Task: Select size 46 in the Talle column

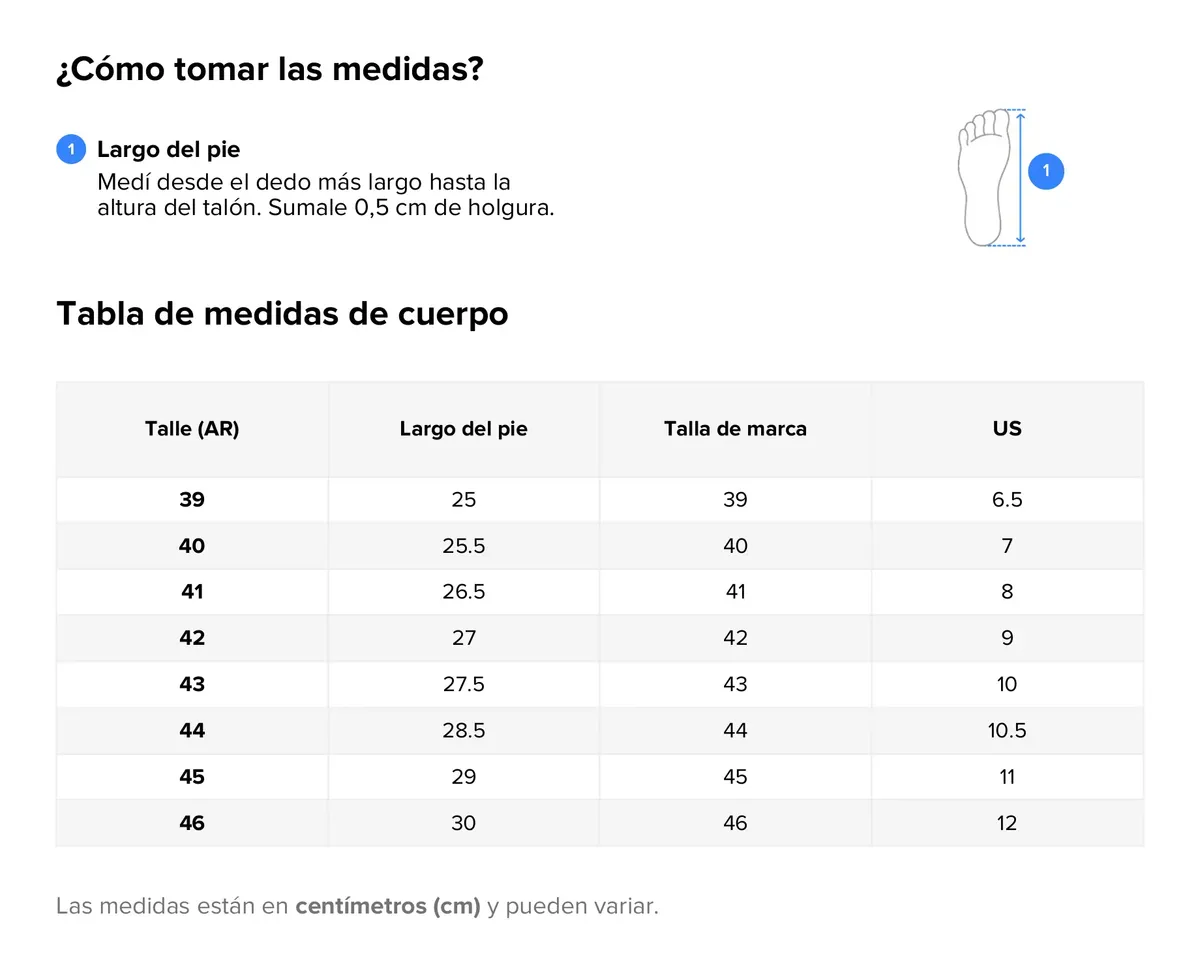Action: pos(192,823)
